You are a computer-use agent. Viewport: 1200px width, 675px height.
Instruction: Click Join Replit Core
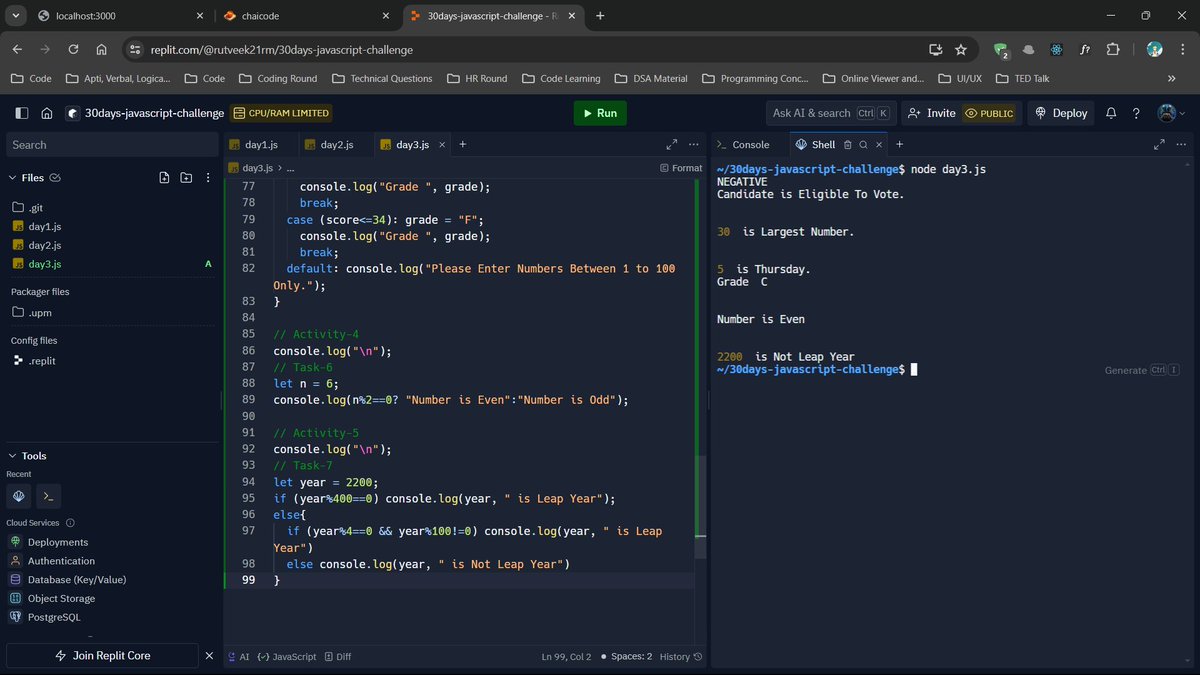point(103,655)
